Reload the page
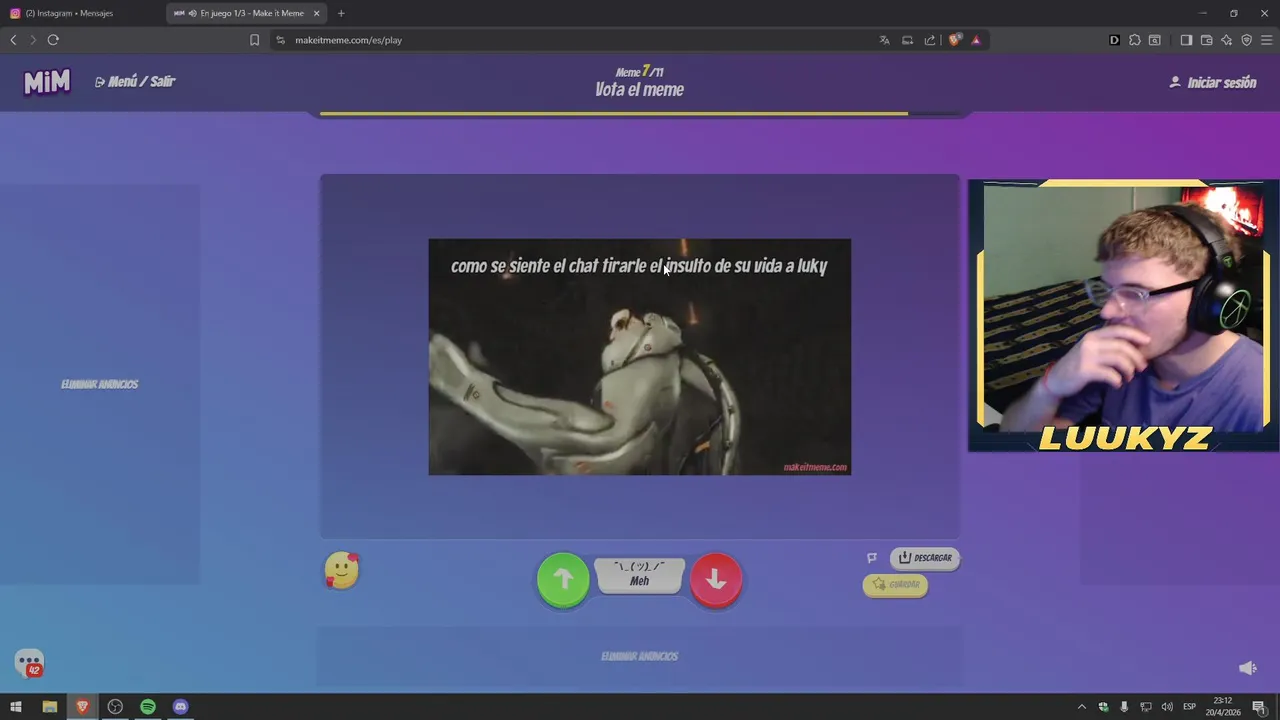The image size is (1280, 720). 53,40
